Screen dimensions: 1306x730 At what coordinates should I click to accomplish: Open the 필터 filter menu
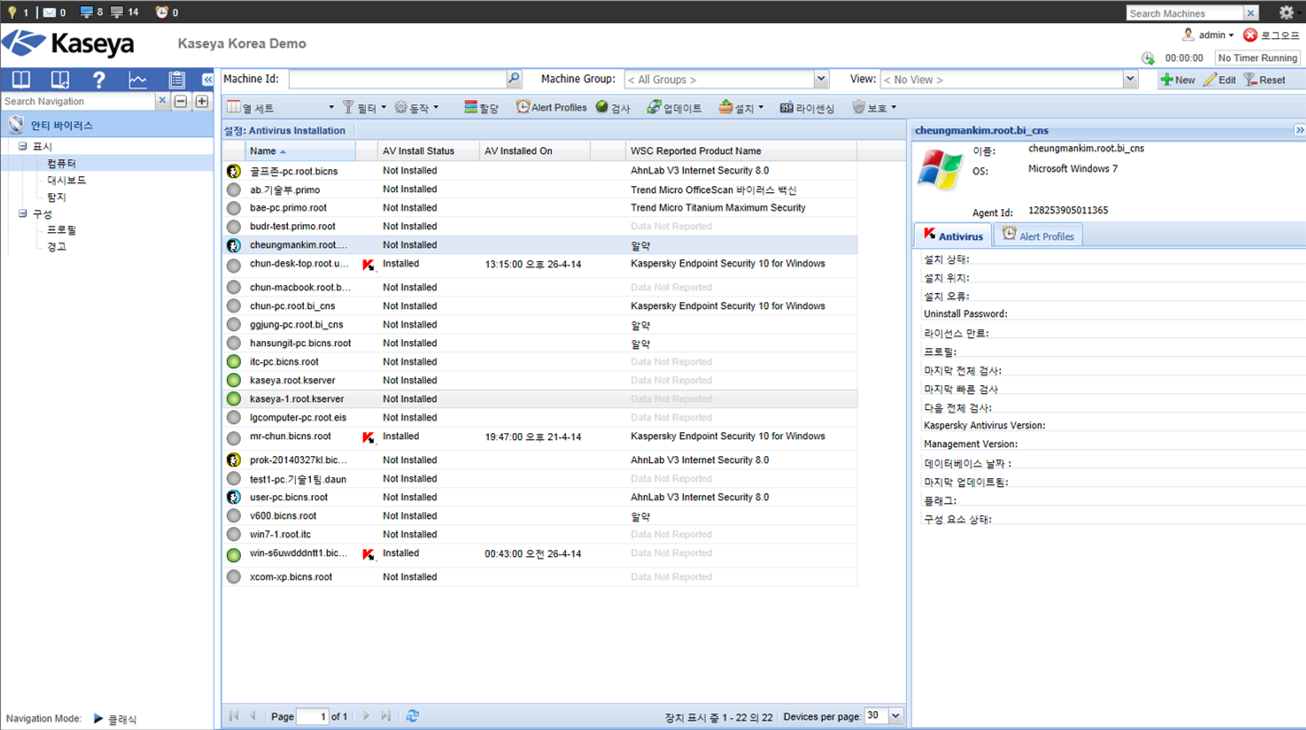[364, 107]
